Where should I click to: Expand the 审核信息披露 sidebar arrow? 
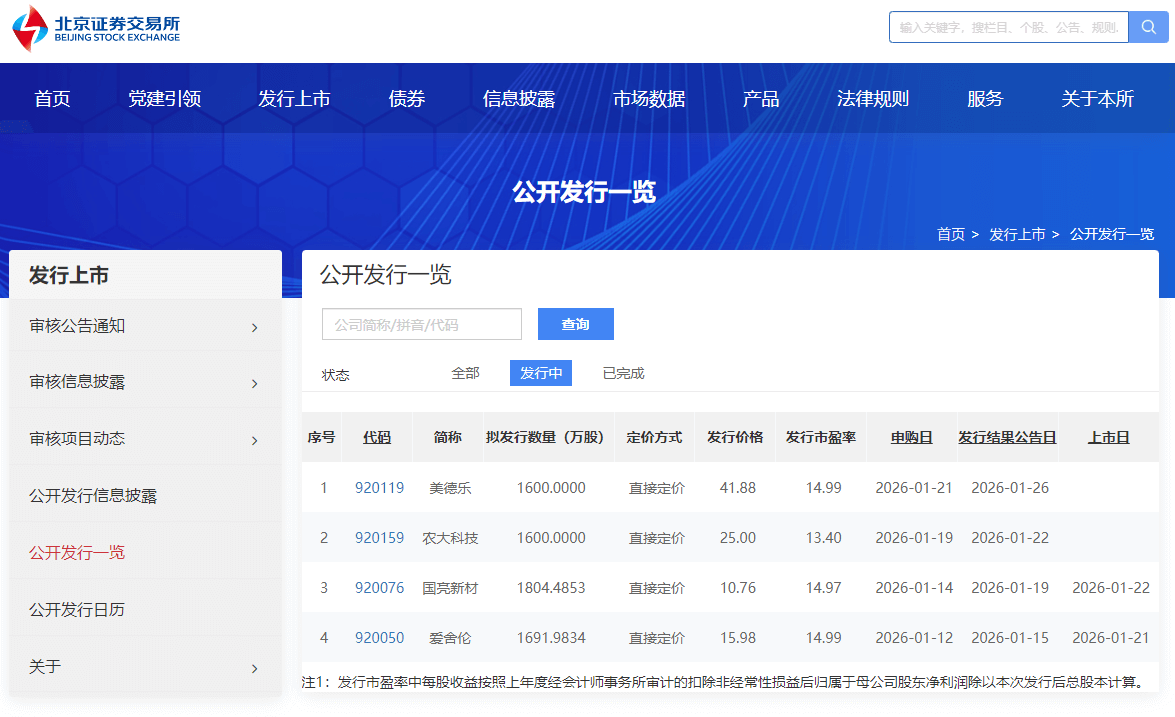pyautogui.click(x=254, y=383)
